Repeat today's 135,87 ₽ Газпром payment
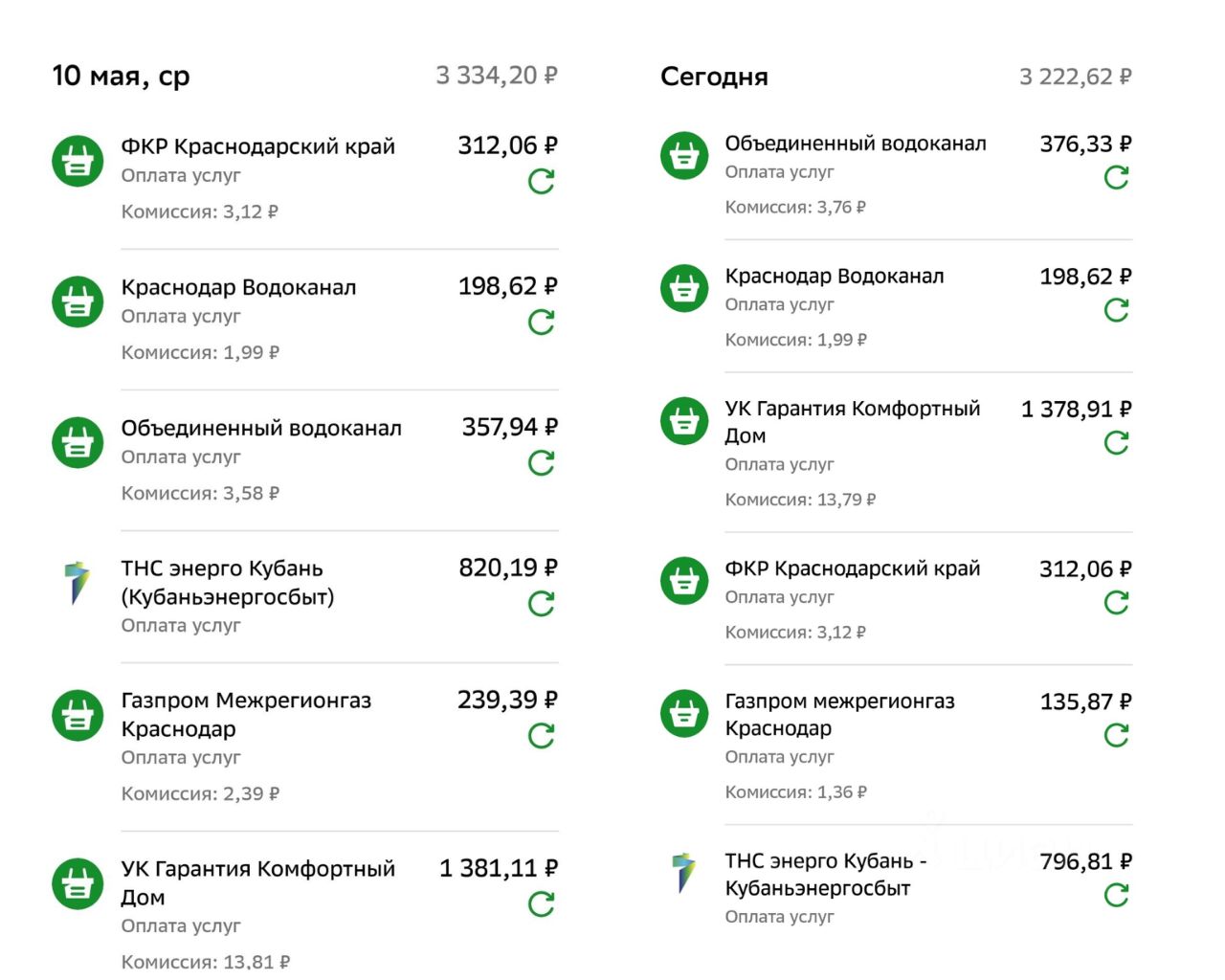 coord(1116,736)
